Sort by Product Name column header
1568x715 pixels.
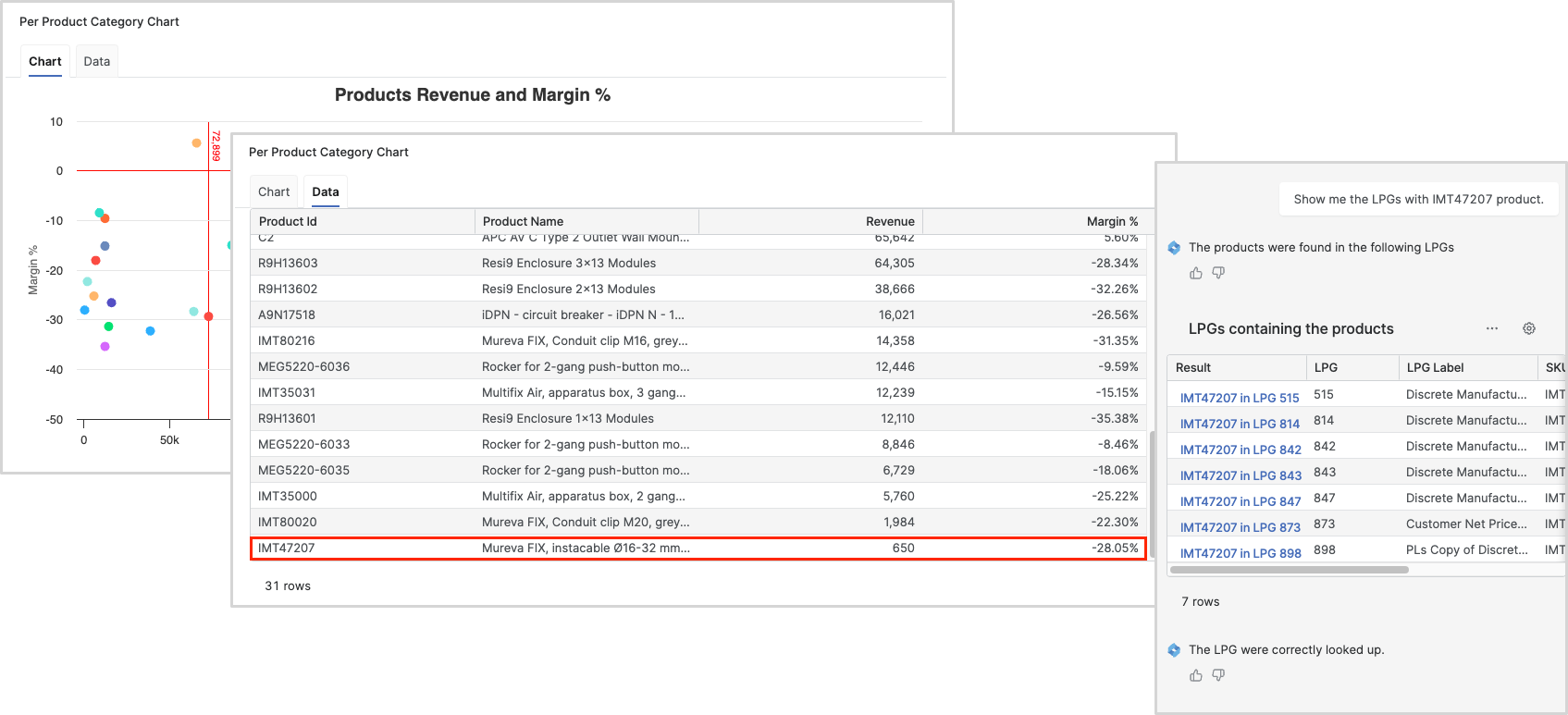(x=523, y=221)
